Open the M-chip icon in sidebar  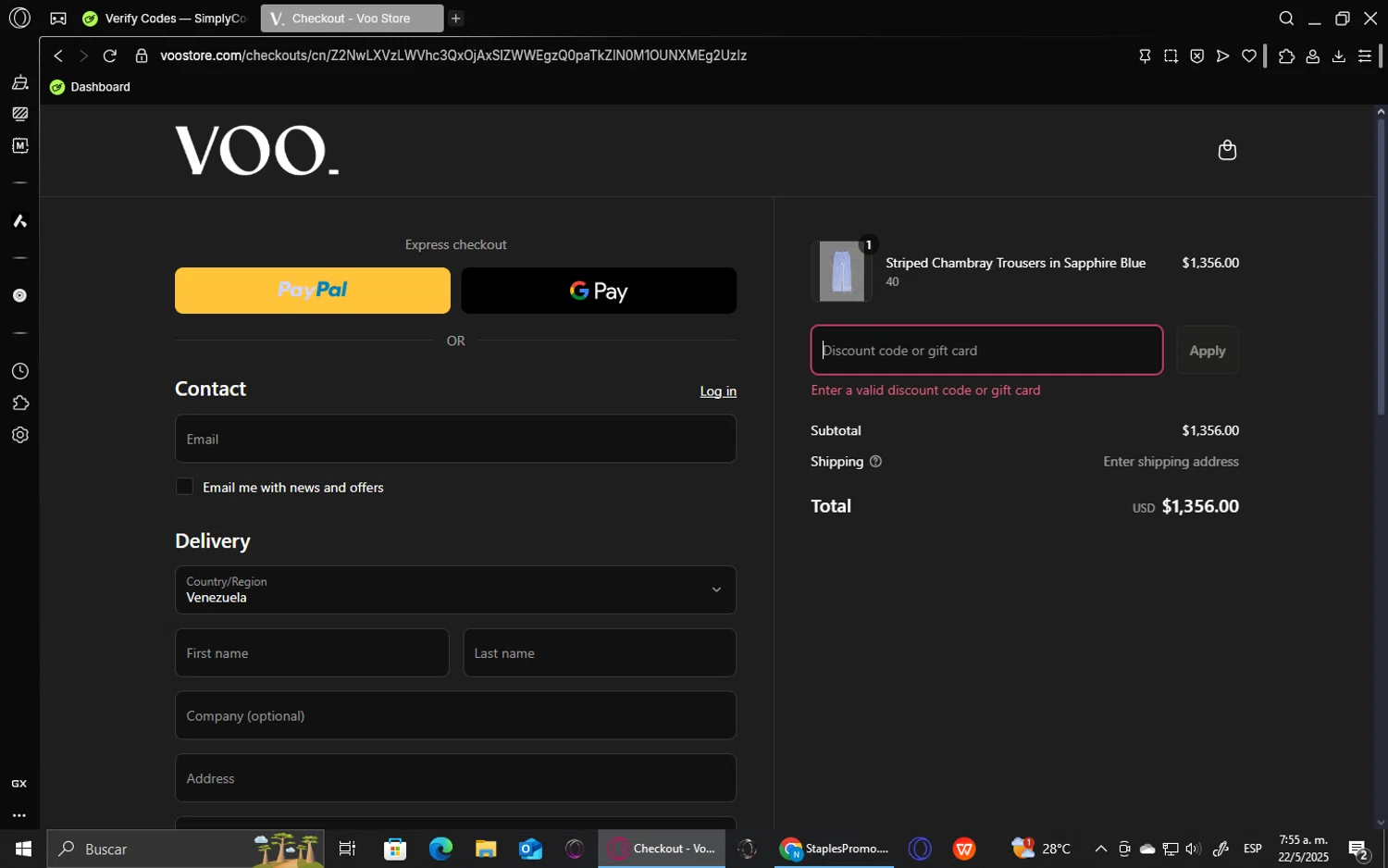(x=19, y=145)
